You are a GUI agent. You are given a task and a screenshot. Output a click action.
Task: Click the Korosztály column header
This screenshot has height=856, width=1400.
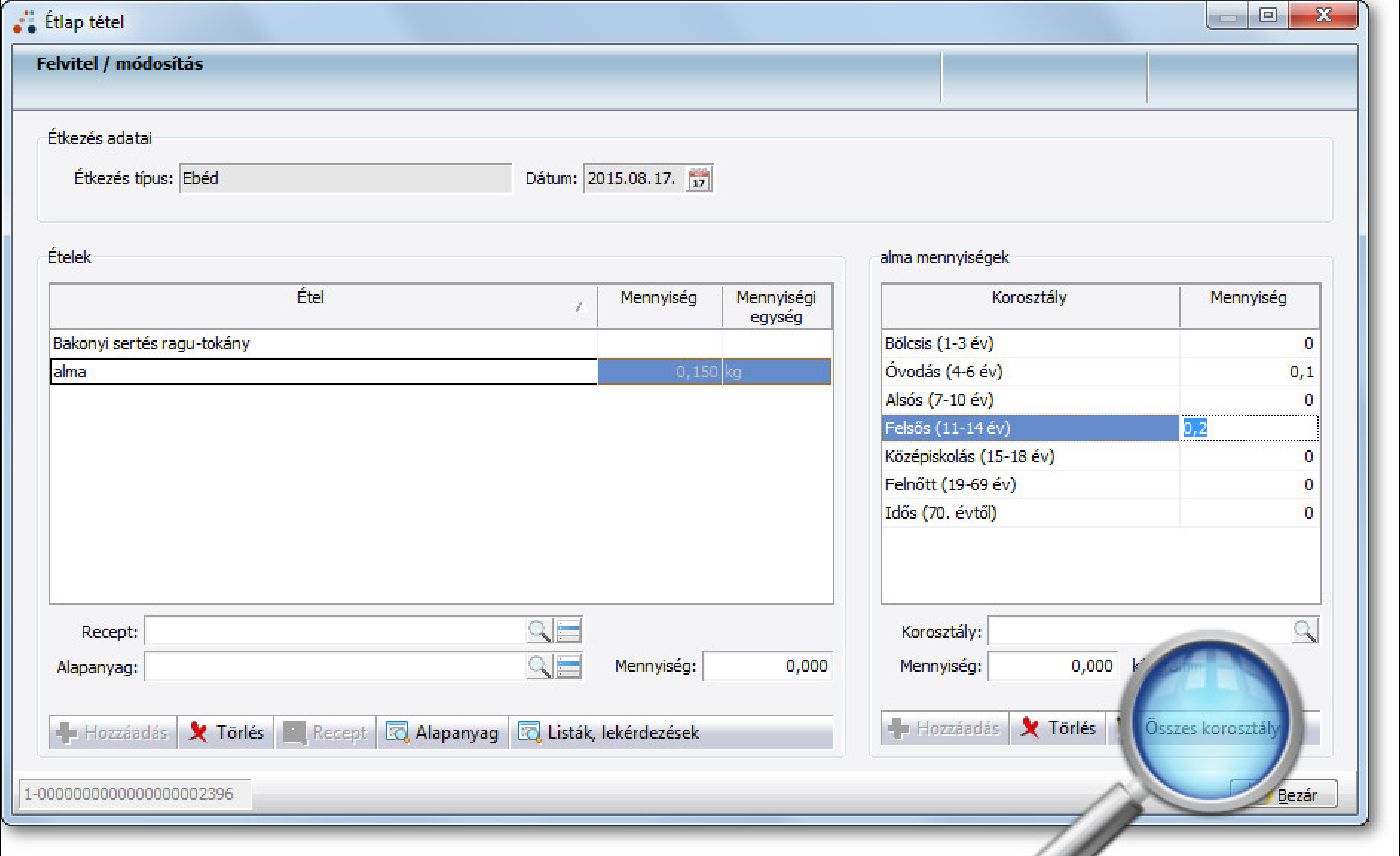[x=1029, y=298]
